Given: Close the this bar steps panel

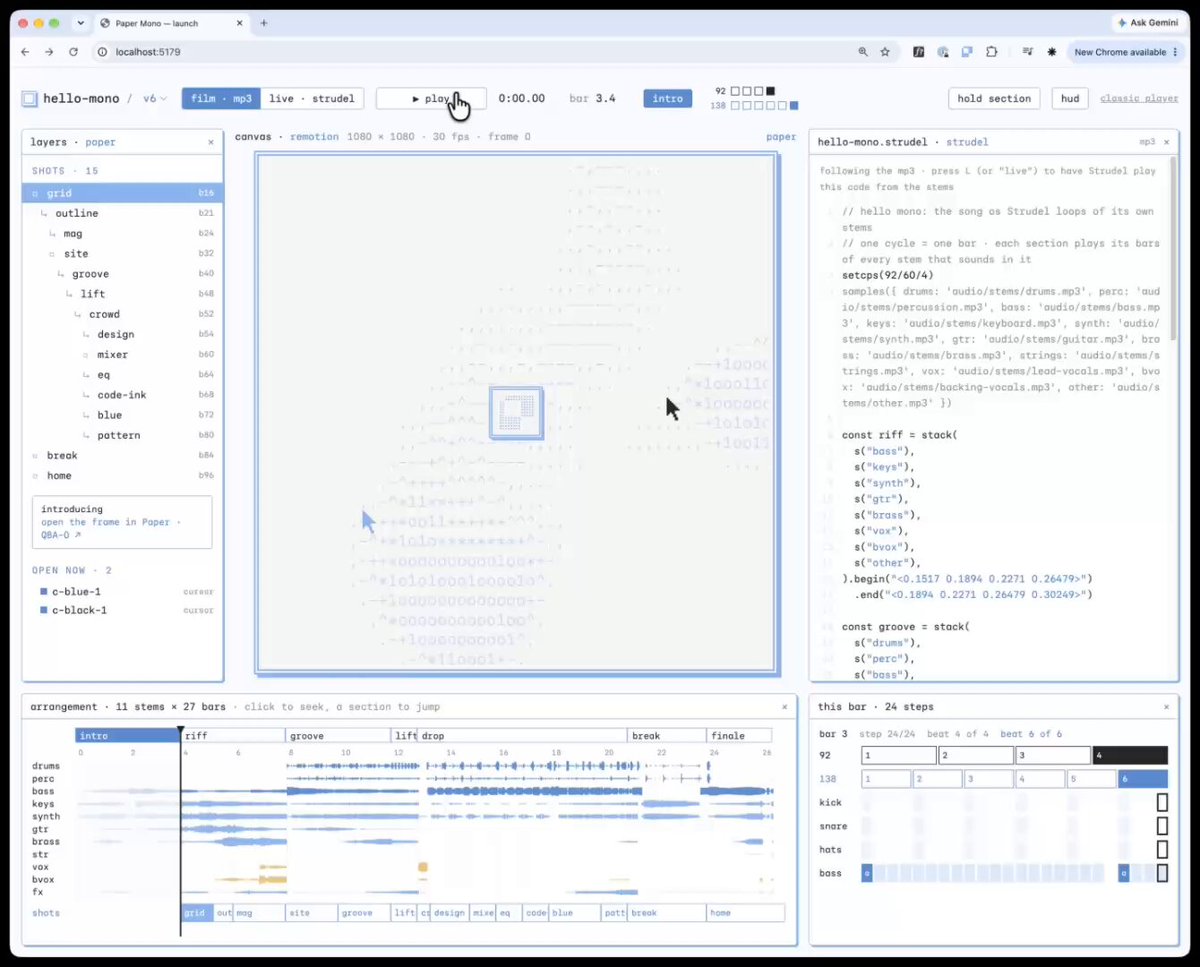Looking at the screenshot, I should pyautogui.click(x=1166, y=707).
